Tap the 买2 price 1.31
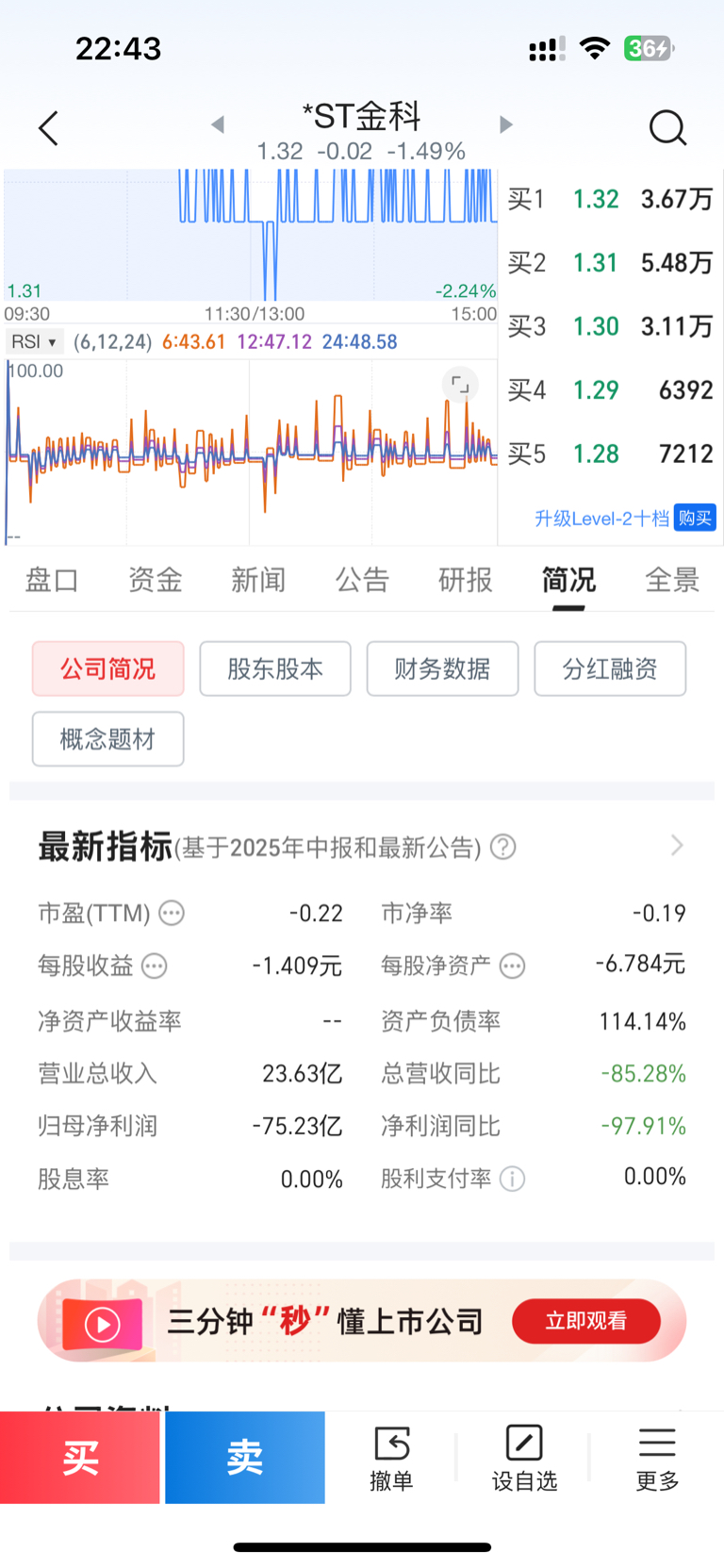724x1568 pixels. coord(596,263)
